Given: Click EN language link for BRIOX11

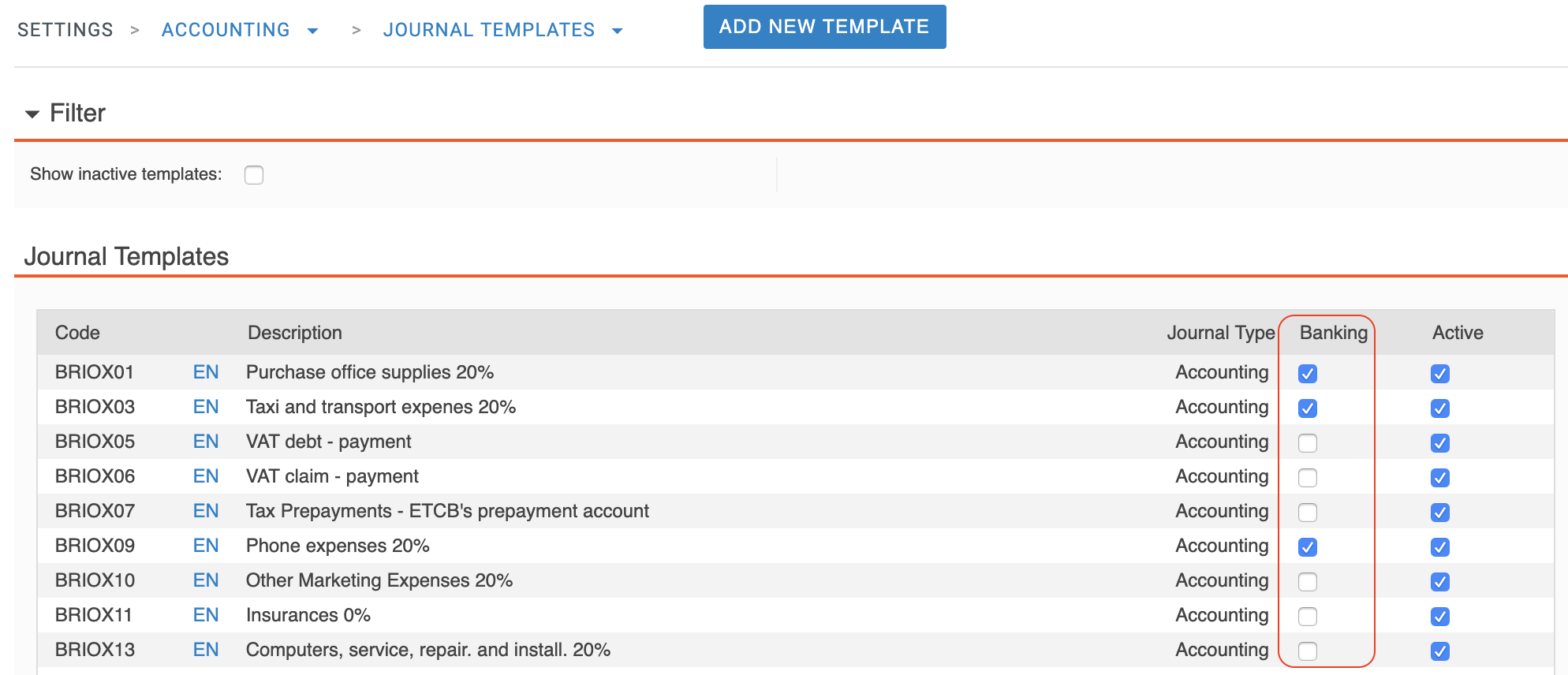Looking at the screenshot, I should pos(206,615).
